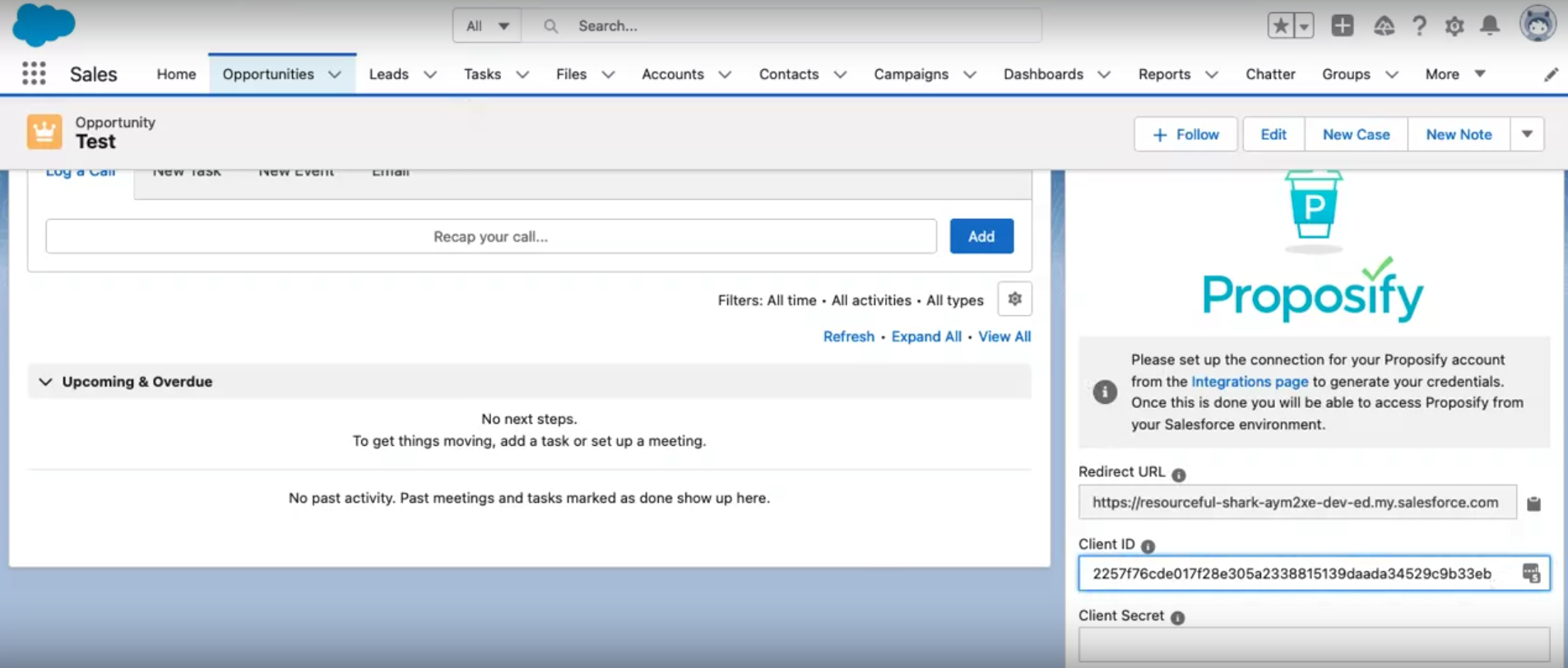Screen dimensions: 1568x668
Task: Expand the Accounts tab dropdown chevron
Action: (725, 74)
